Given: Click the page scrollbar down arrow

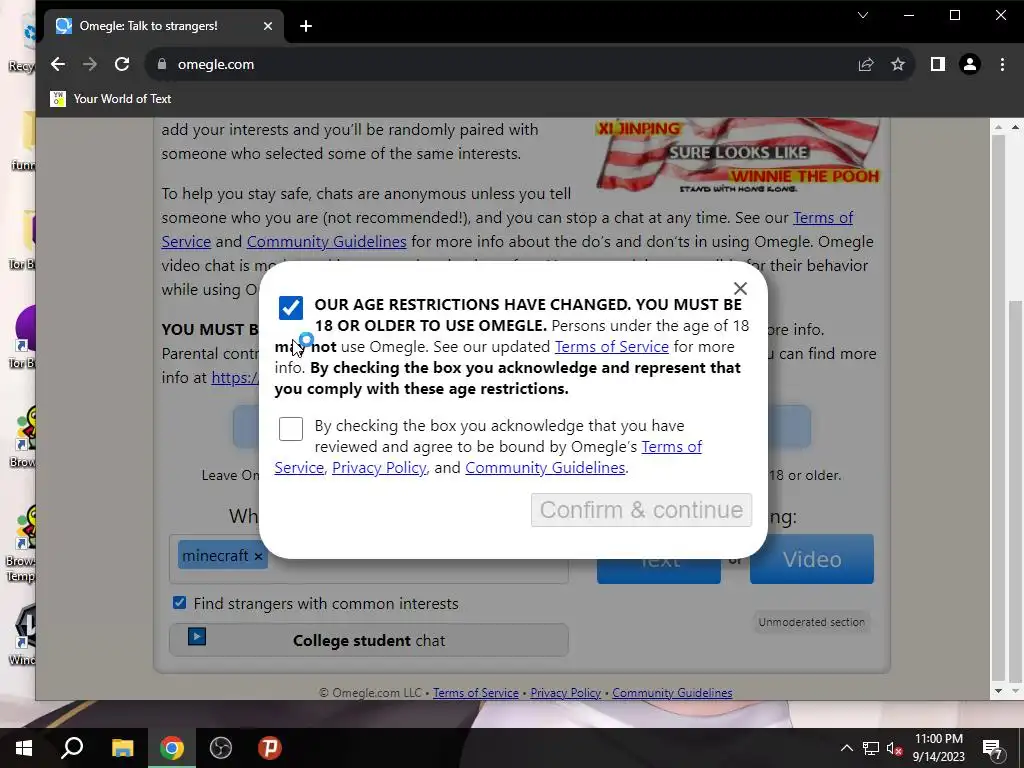Looking at the screenshot, I should pyautogui.click(x=998, y=691).
